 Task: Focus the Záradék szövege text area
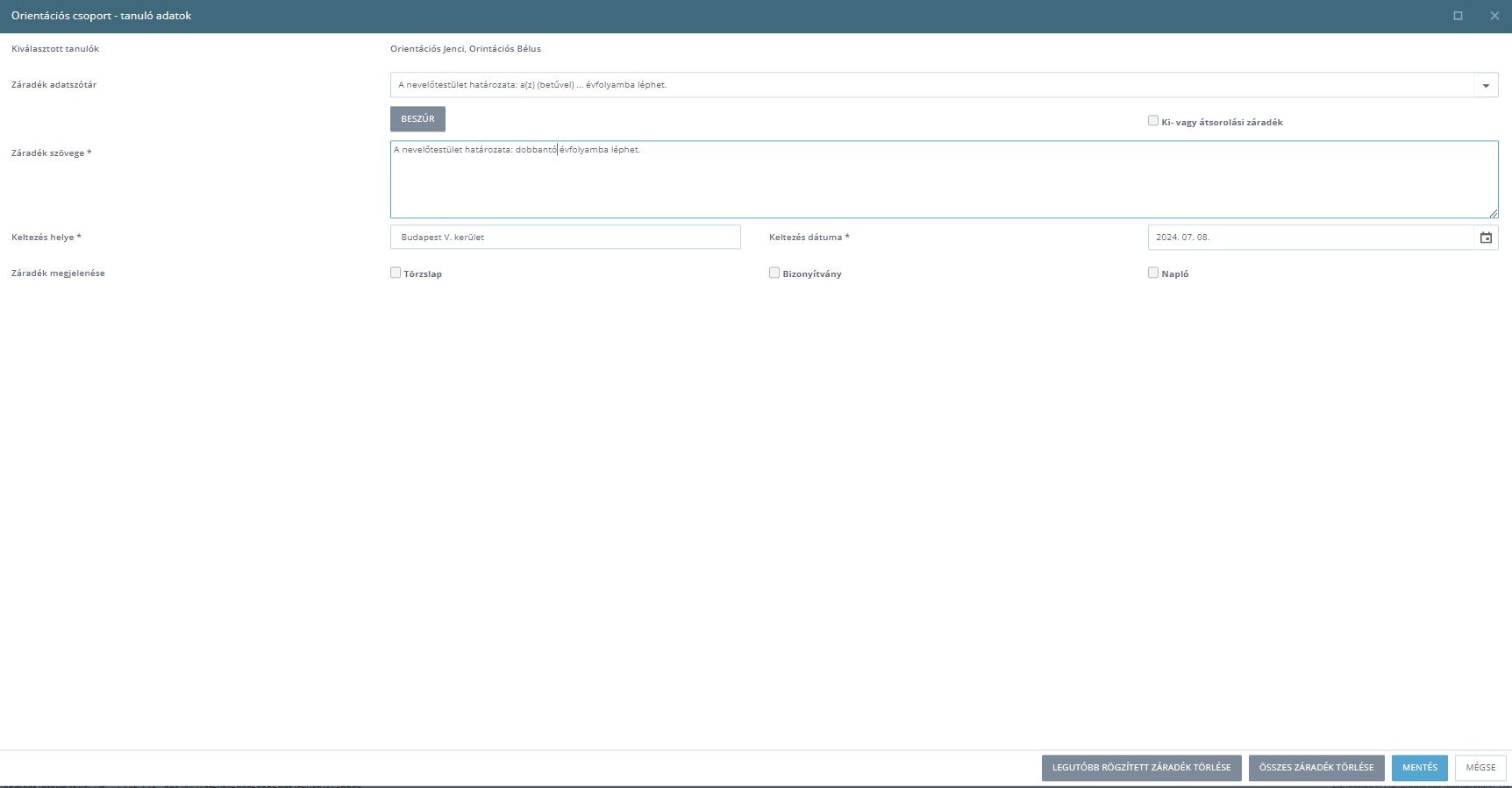tap(944, 180)
